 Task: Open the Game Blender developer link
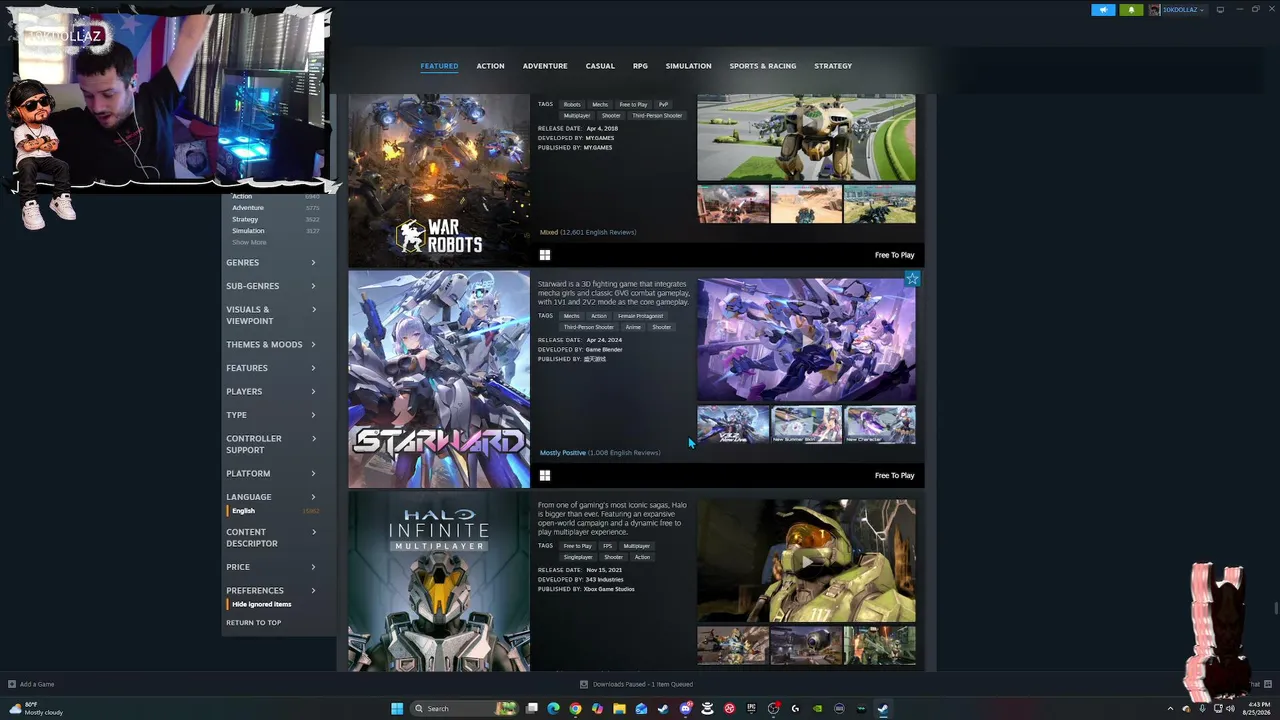[604, 349]
